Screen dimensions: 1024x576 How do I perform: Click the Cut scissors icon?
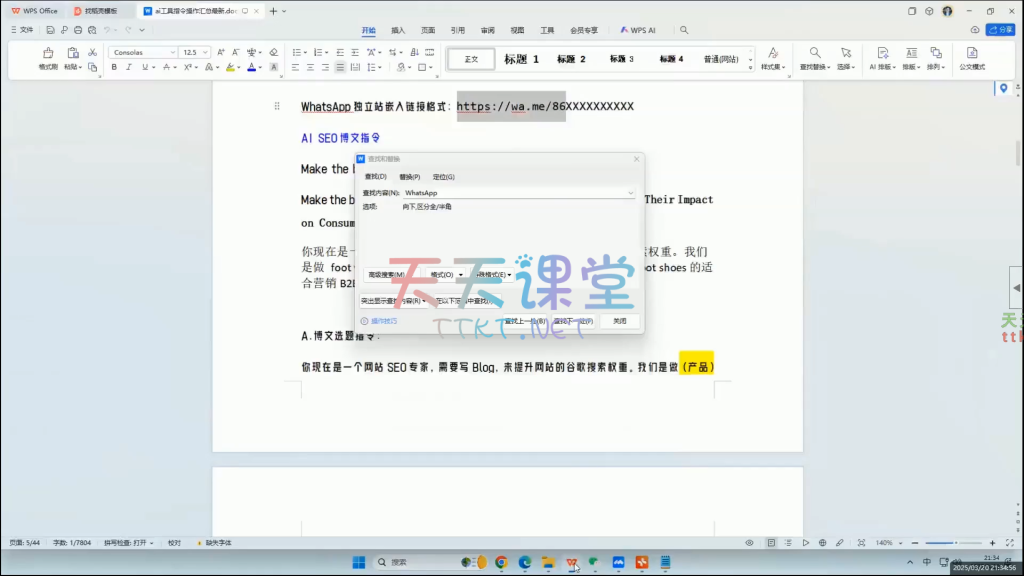pyautogui.click(x=92, y=52)
